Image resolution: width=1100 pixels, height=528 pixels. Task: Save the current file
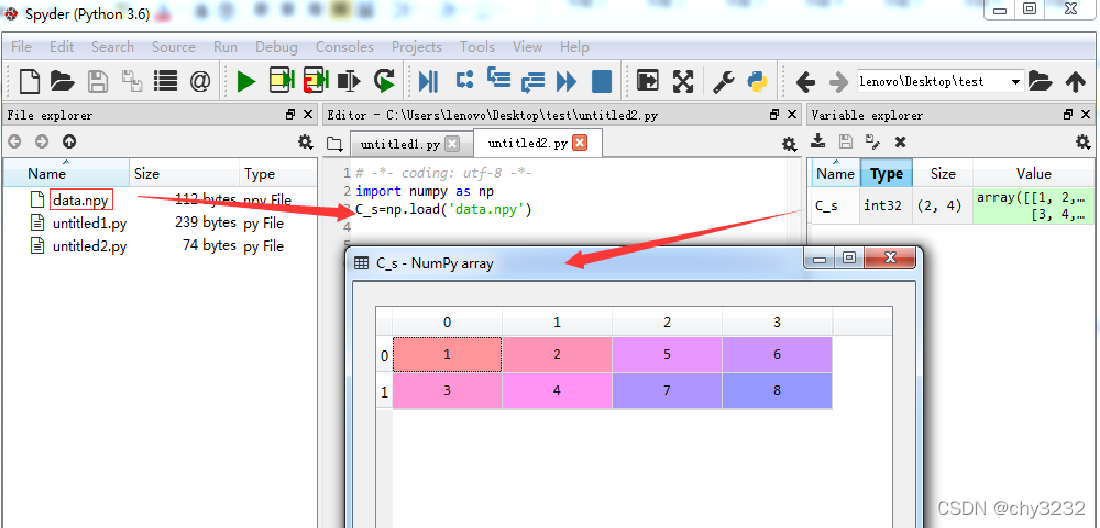coord(98,81)
